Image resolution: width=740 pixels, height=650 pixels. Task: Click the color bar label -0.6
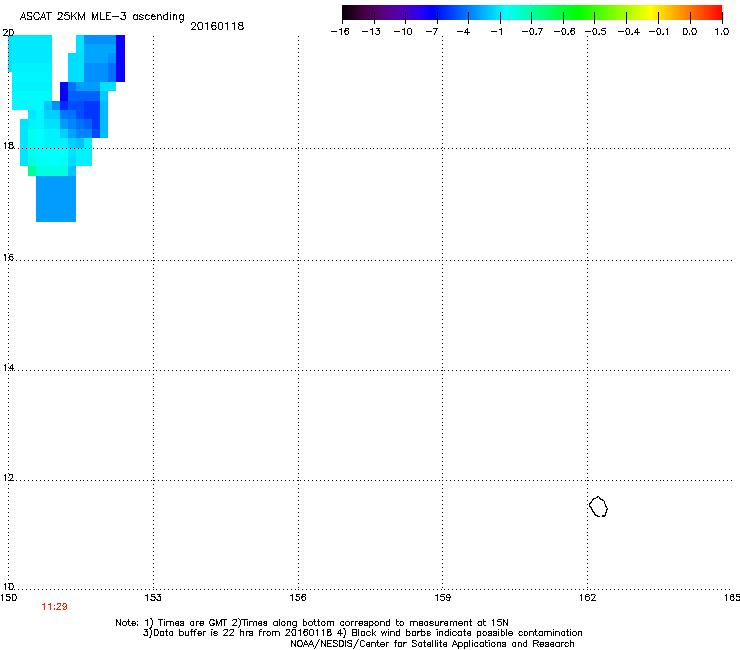tap(564, 32)
